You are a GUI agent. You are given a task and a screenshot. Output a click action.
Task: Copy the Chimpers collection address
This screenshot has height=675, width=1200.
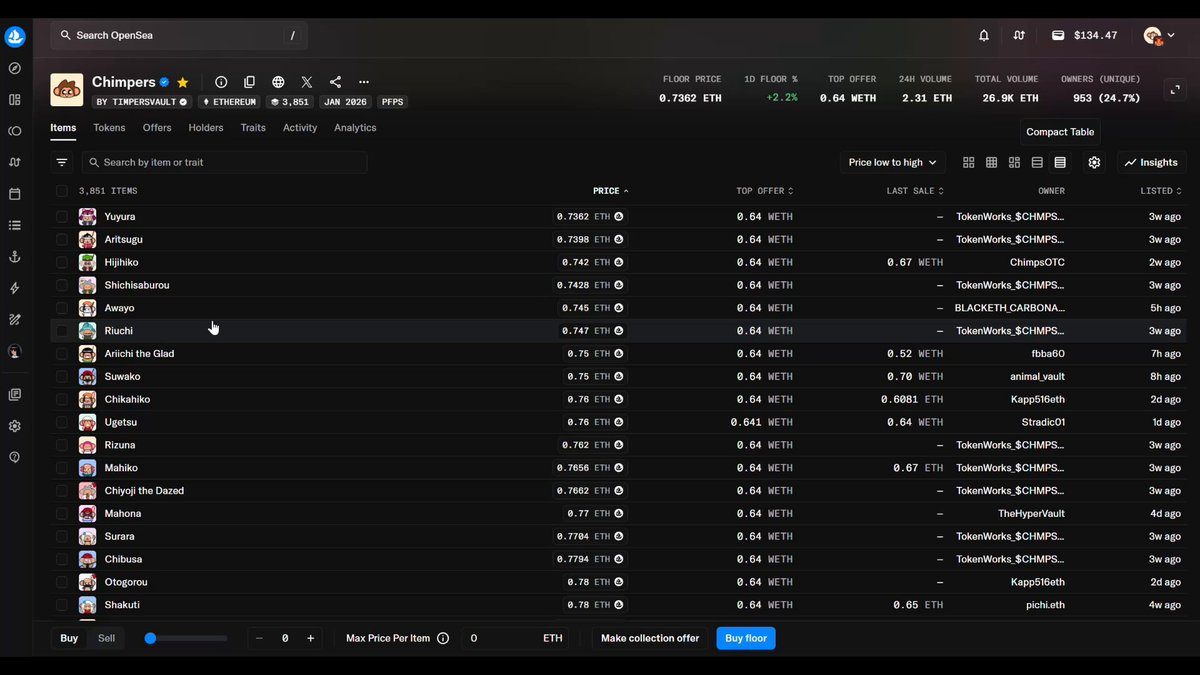click(x=250, y=82)
